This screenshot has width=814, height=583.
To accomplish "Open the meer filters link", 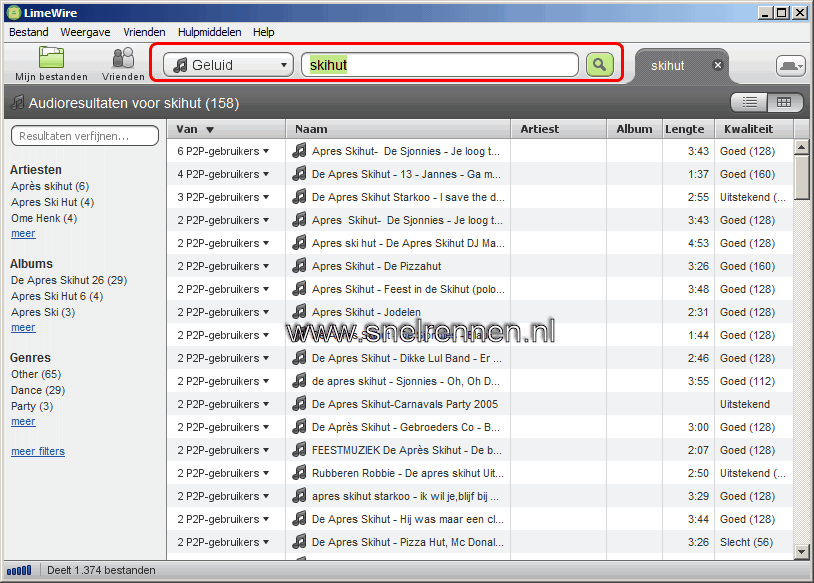I will pos(38,451).
